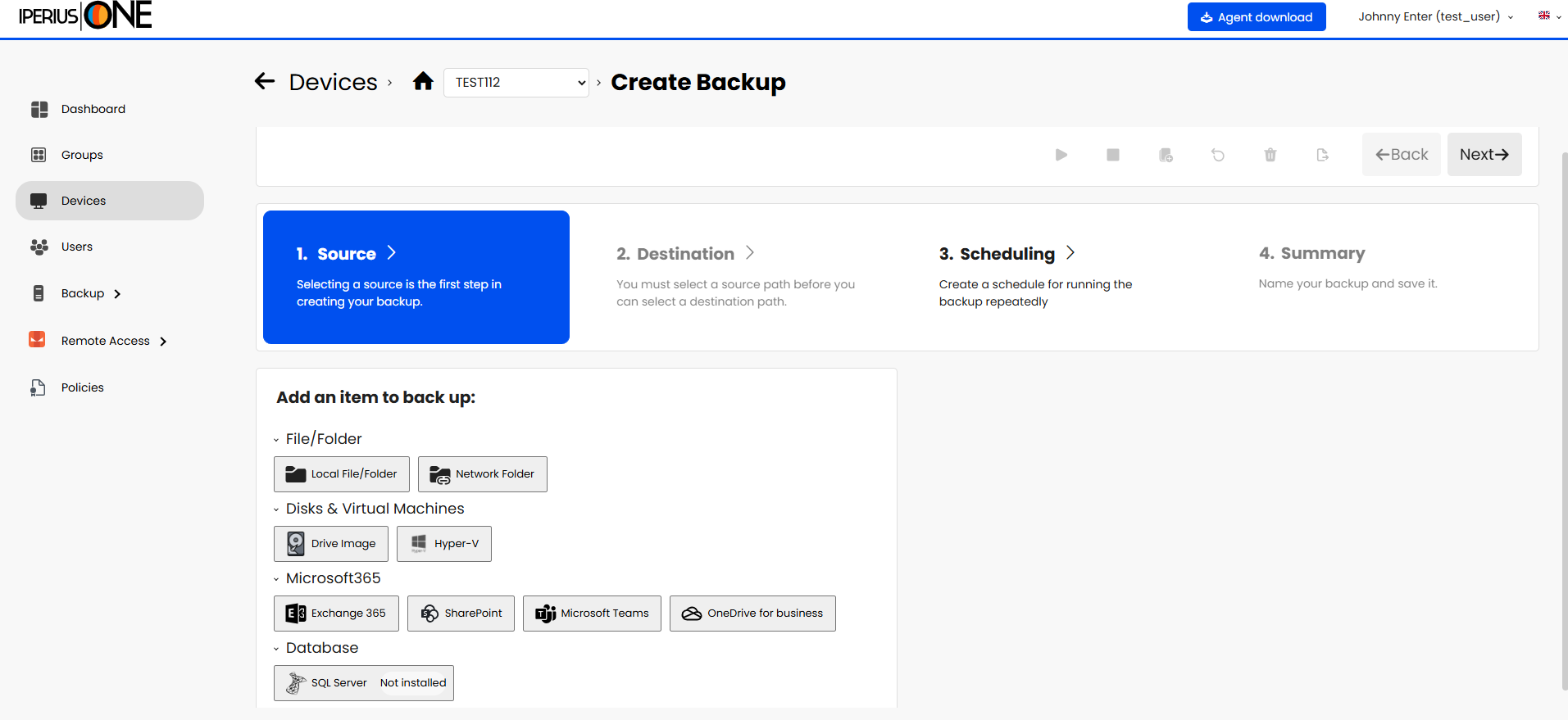Click the Agent download button
The height and width of the screenshot is (720, 1568).
(x=1256, y=17)
